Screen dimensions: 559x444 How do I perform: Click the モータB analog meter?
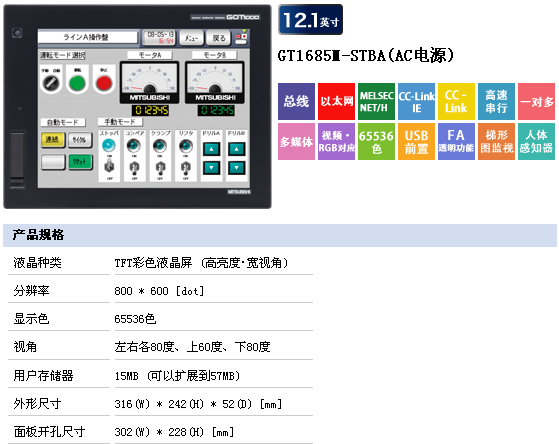[215, 82]
